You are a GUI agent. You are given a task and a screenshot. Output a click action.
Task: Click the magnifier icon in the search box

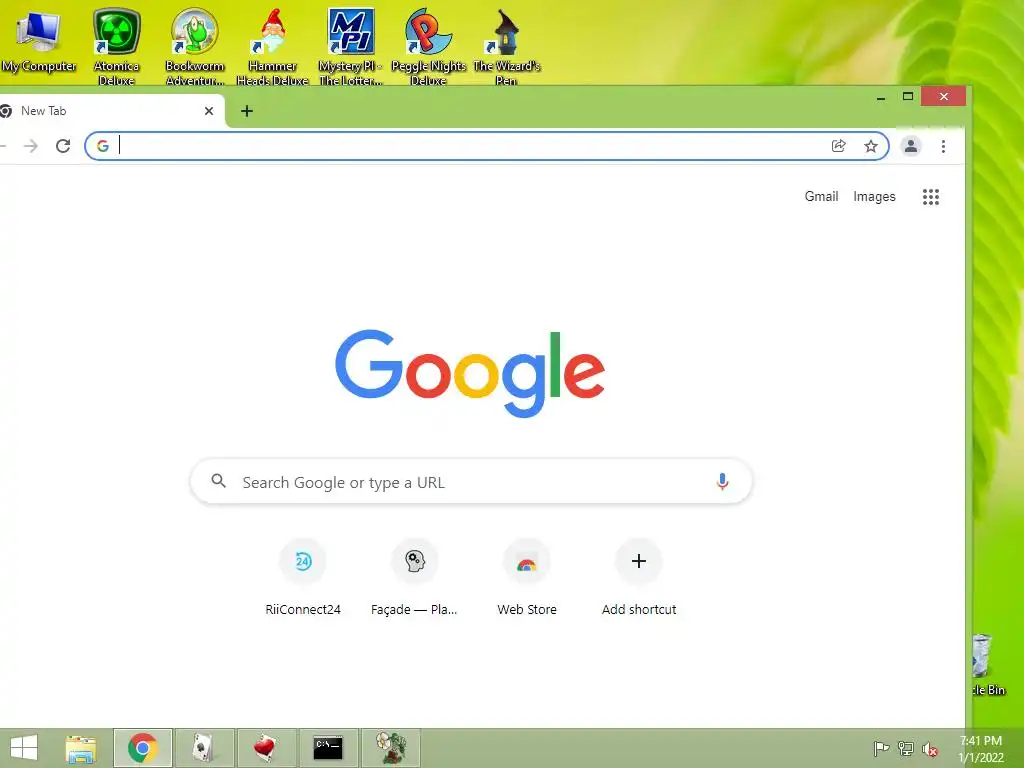click(x=219, y=481)
